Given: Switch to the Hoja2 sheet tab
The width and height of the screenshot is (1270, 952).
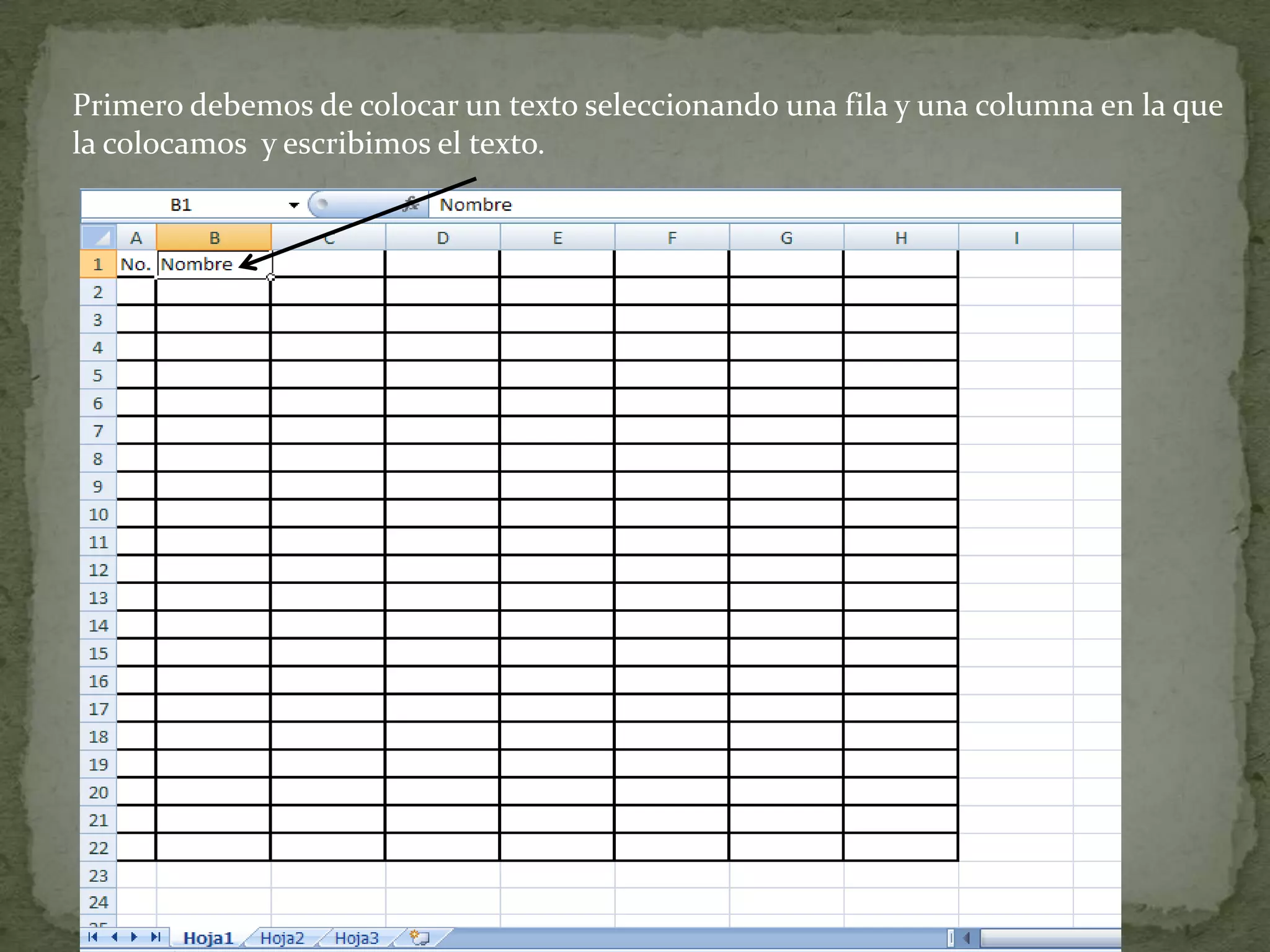Looking at the screenshot, I should point(282,938).
